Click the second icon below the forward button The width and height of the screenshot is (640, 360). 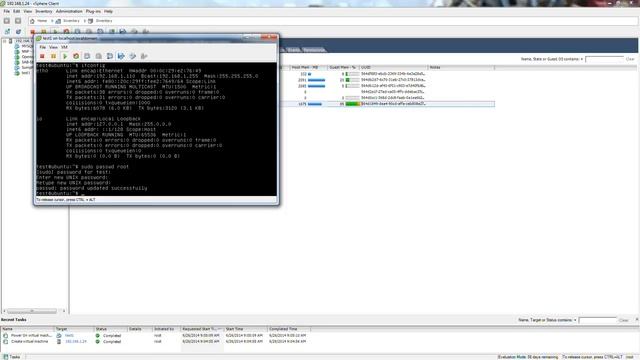(x=18, y=31)
